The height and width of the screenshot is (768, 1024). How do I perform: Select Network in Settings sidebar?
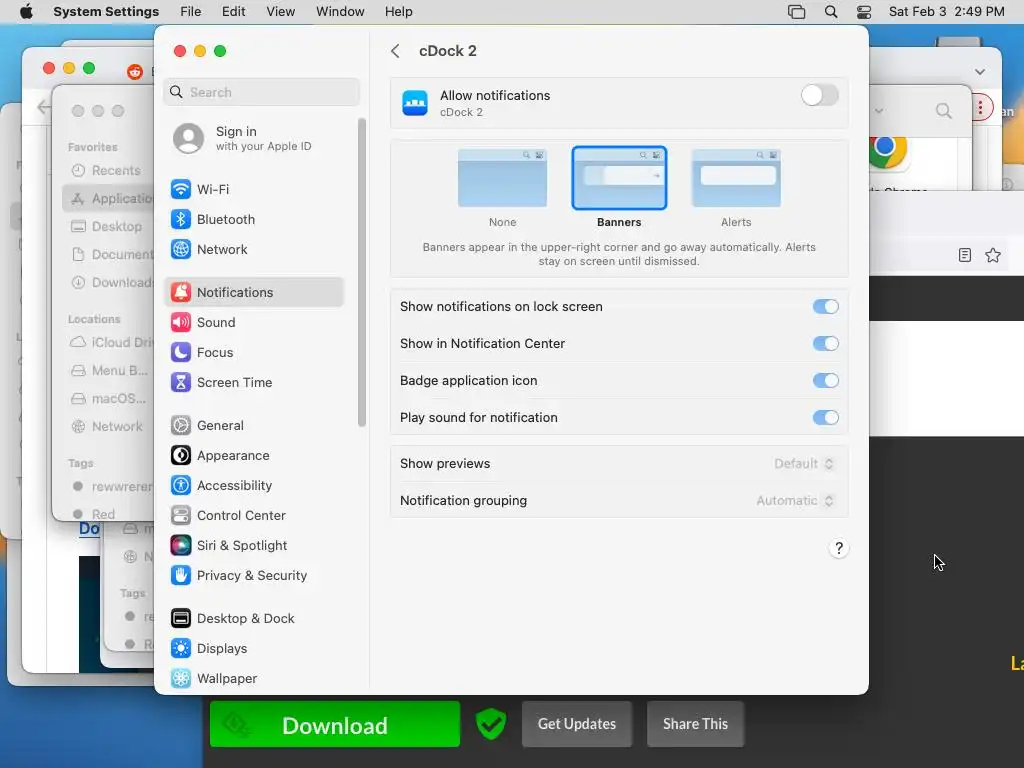(253, 249)
